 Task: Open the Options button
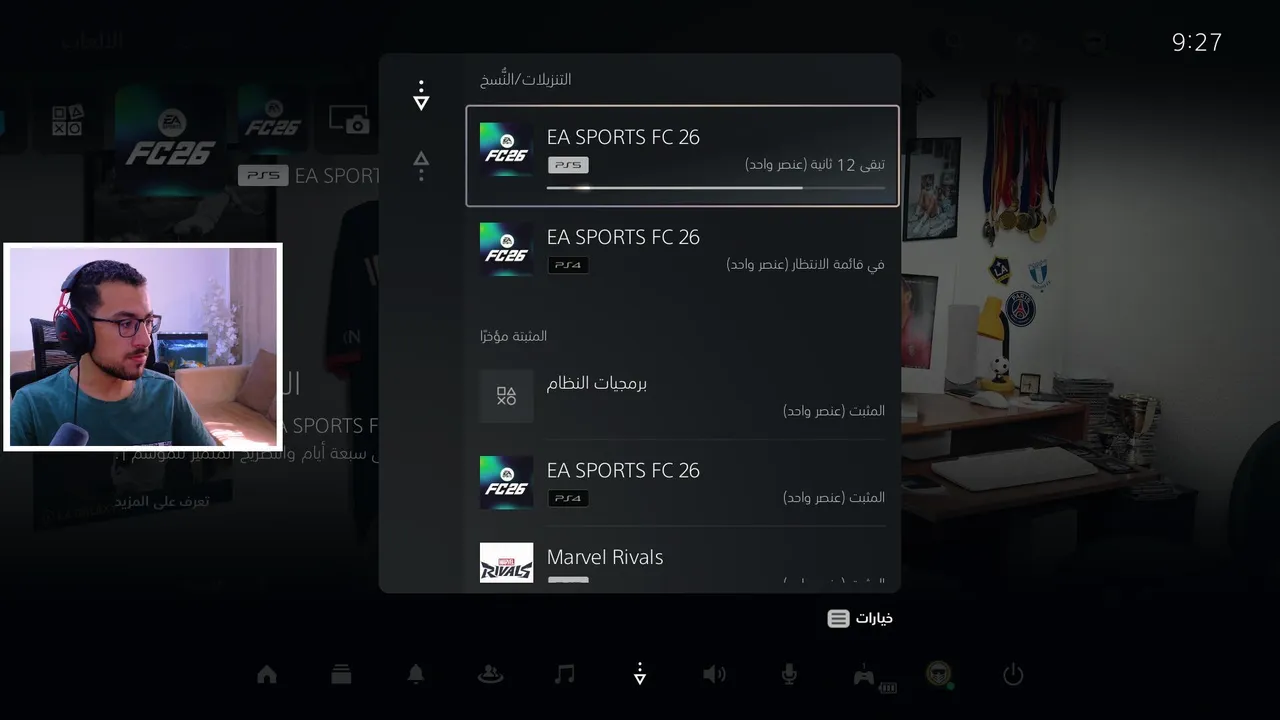click(860, 618)
